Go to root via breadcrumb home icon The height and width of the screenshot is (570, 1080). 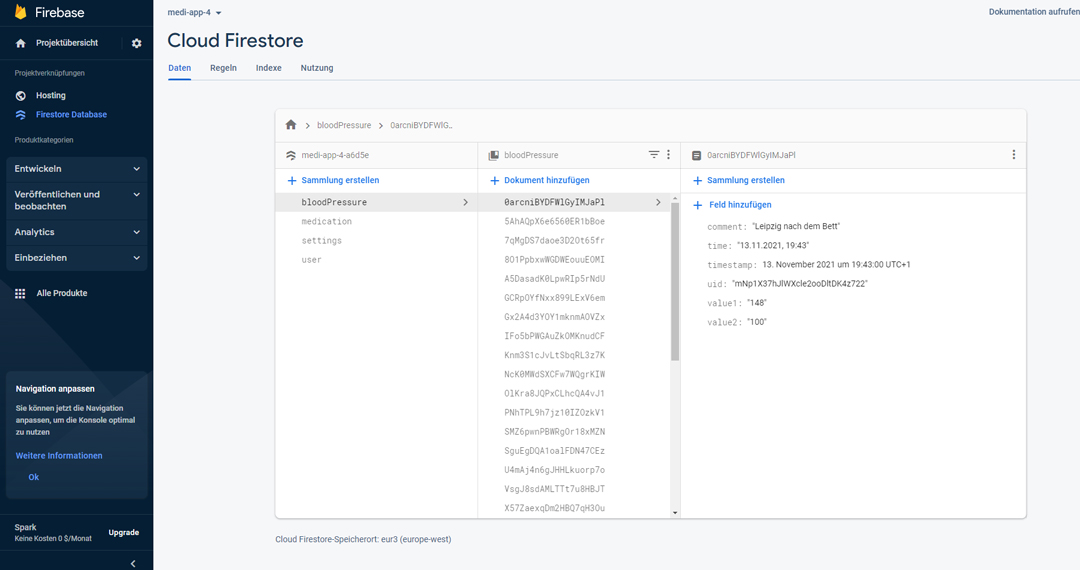(x=291, y=125)
